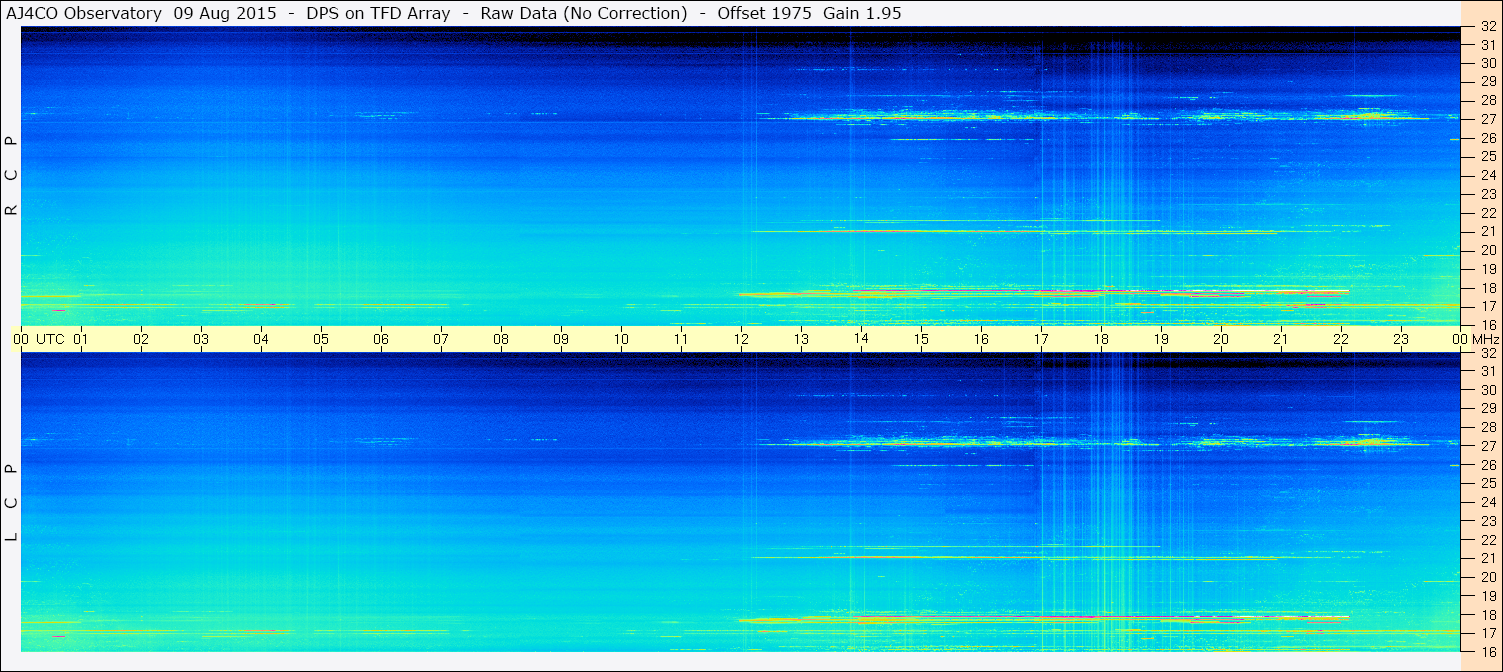1503x672 pixels.
Task: Click frequency label '29' in LCP panel
Action: pyautogui.click(x=1487, y=408)
